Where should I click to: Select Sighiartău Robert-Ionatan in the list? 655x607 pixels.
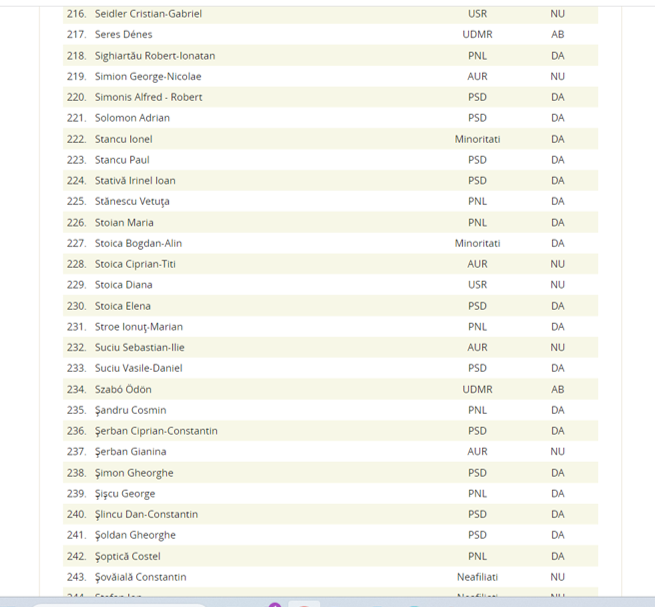[x=154, y=56]
